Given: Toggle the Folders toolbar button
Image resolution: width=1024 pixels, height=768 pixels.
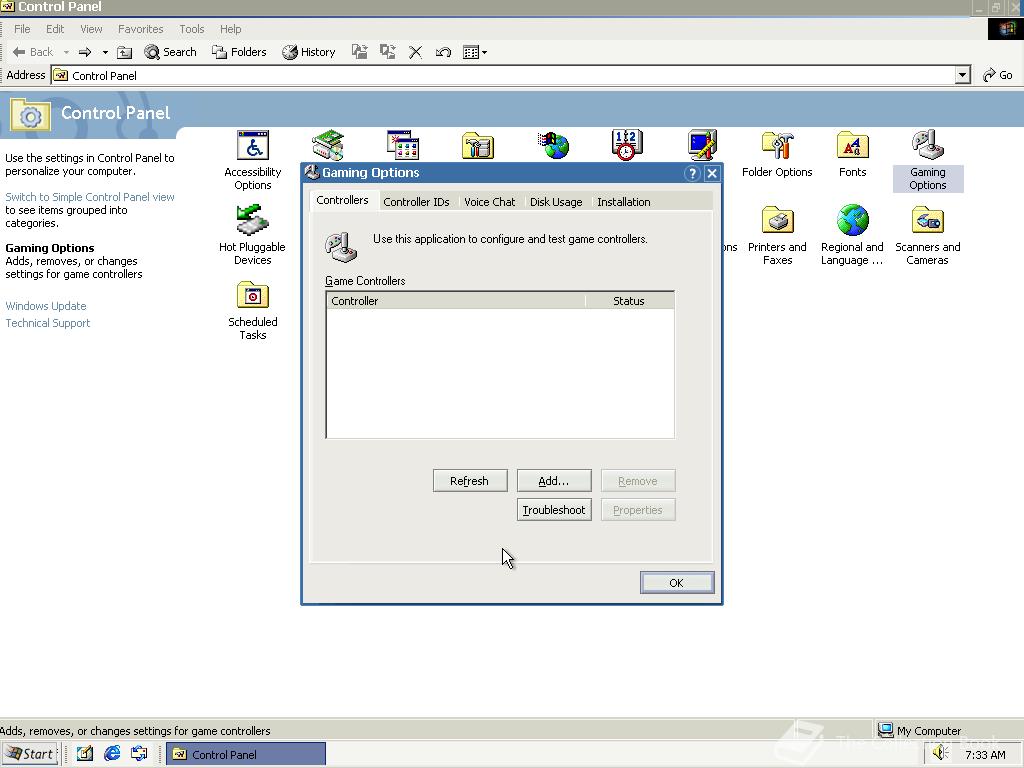Looking at the screenshot, I should click(x=239, y=52).
